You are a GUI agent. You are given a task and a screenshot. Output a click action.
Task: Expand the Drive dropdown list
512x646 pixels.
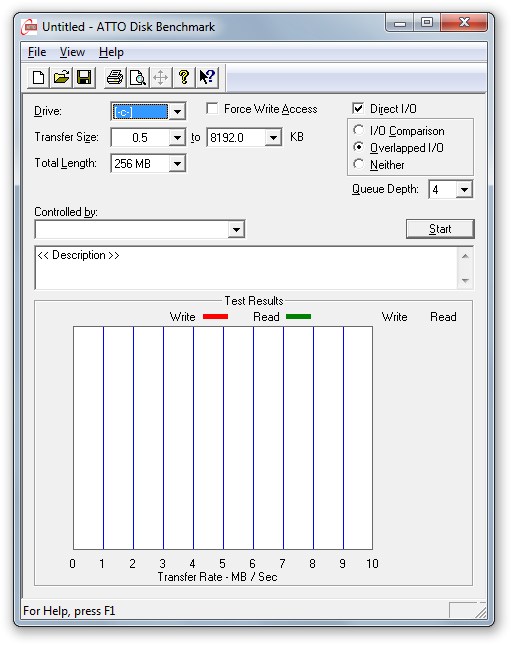pos(177,112)
